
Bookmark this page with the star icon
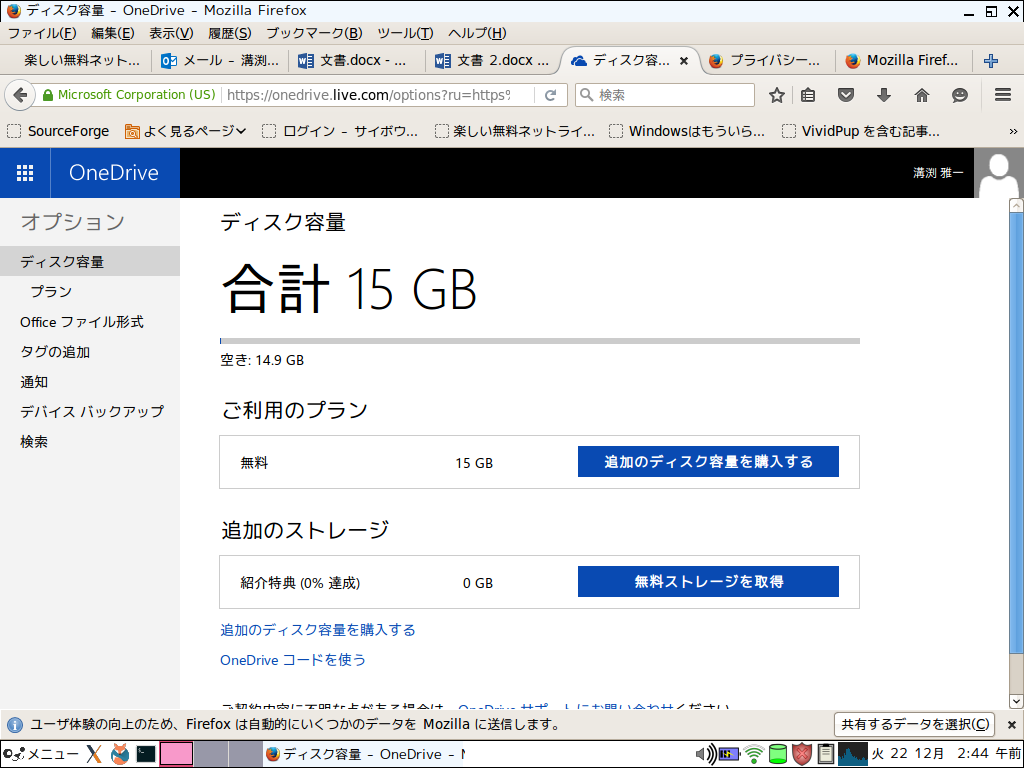pyautogui.click(x=776, y=95)
